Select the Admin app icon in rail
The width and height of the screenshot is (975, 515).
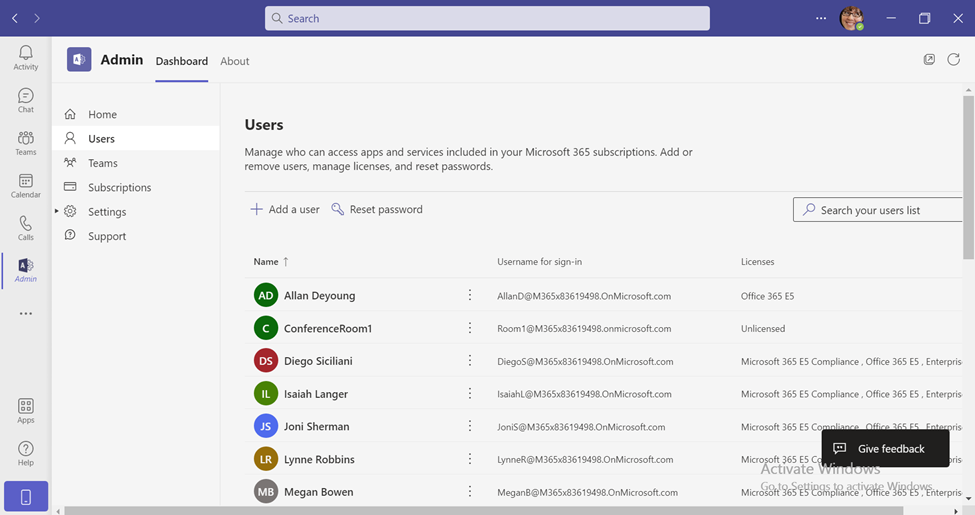pyautogui.click(x=25, y=271)
